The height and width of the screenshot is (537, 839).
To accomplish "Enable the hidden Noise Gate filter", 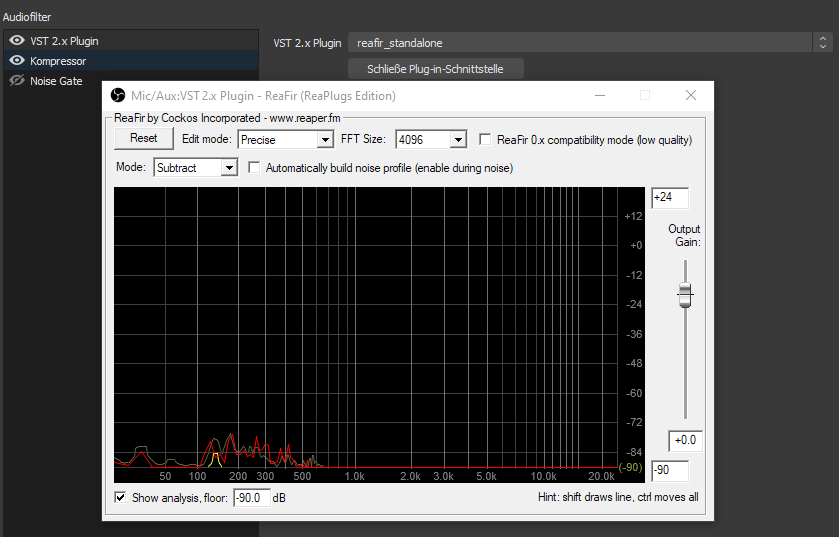I will tap(16, 81).
